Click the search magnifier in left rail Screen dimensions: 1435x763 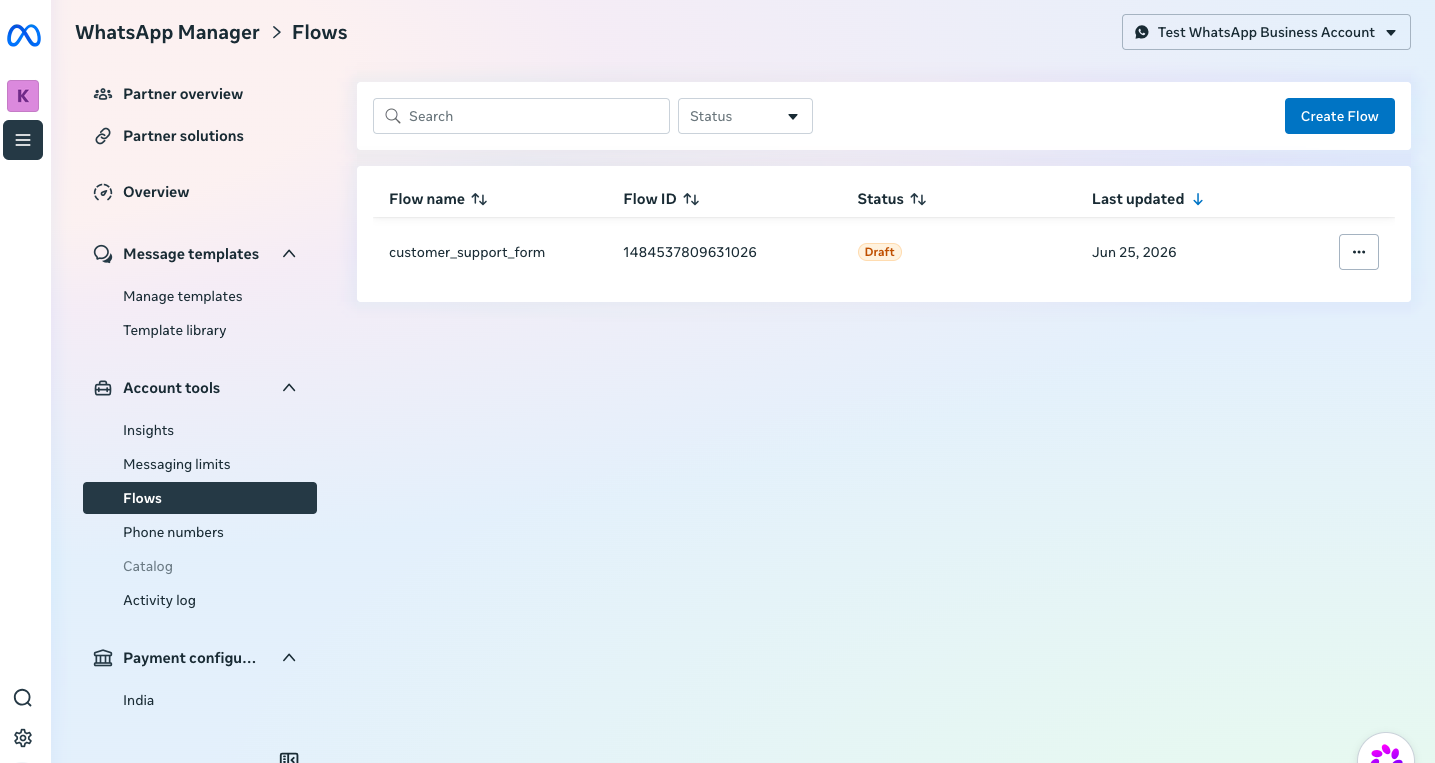[x=23, y=698]
